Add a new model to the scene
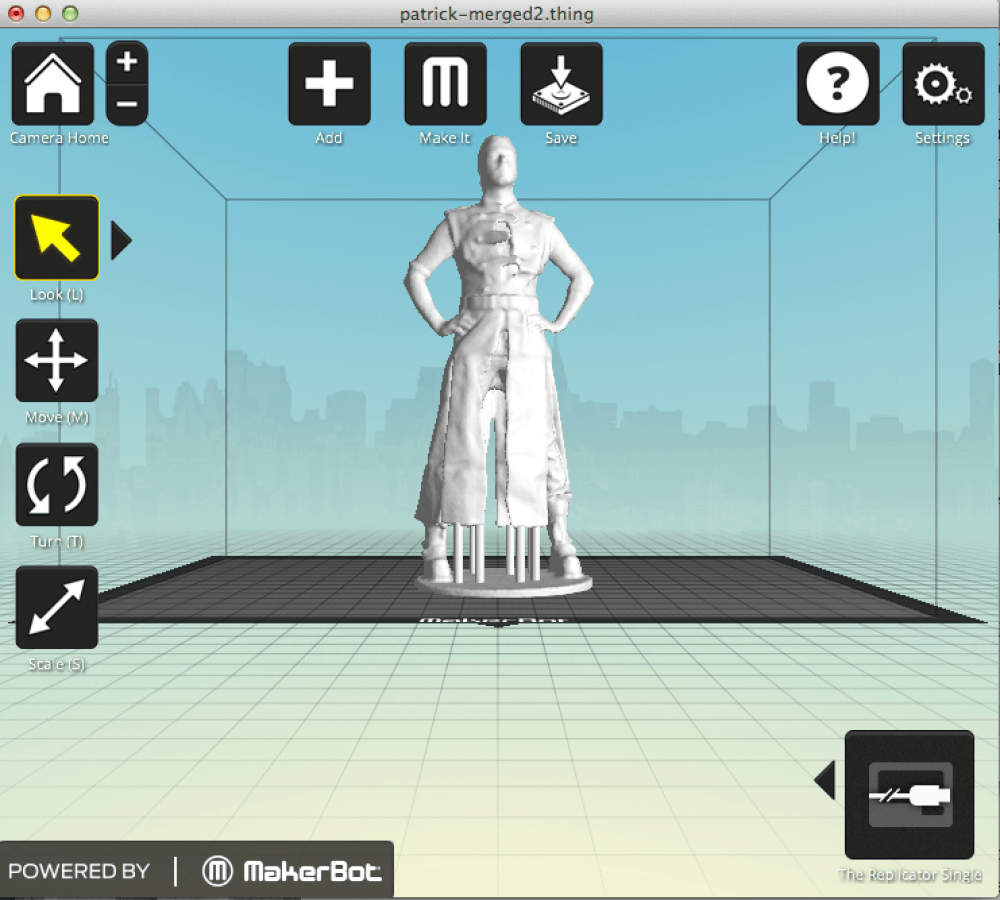 (x=329, y=84)
